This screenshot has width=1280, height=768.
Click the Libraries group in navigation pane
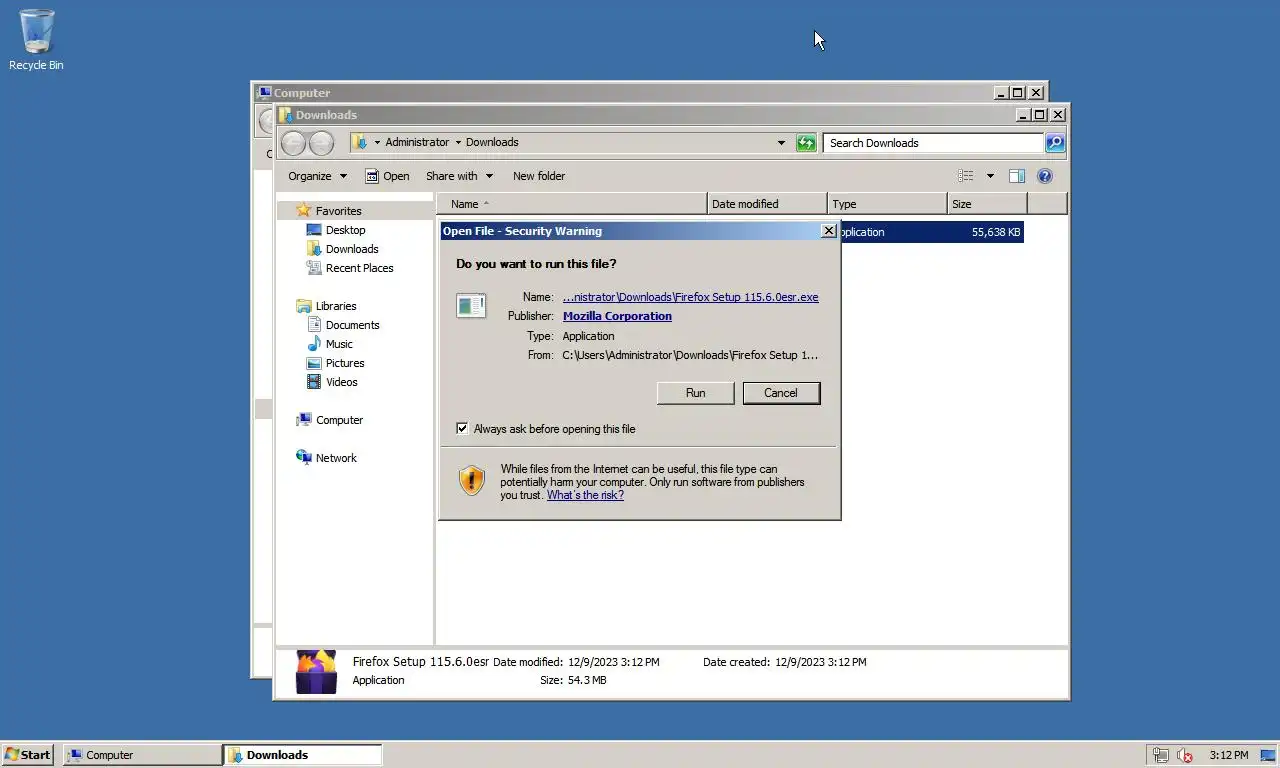336,306
